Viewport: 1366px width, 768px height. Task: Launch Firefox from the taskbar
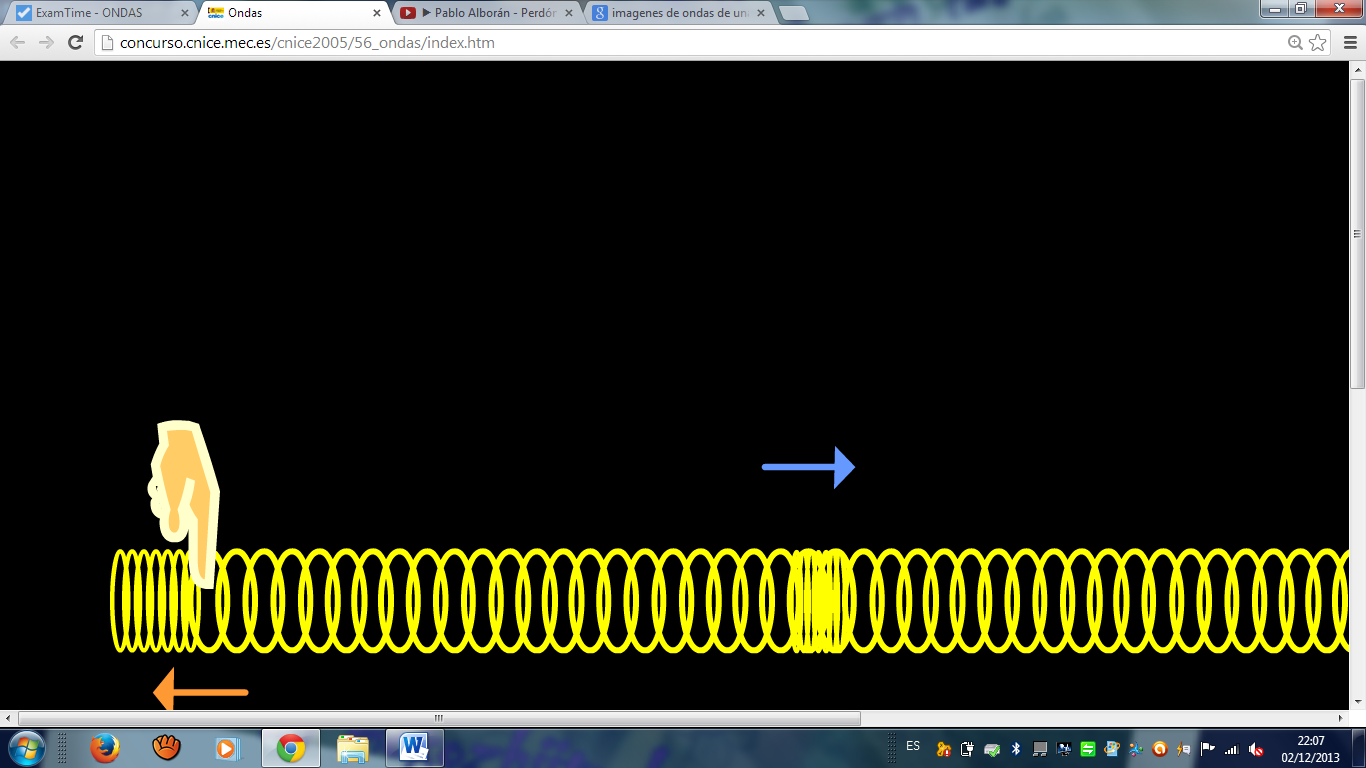104,748
